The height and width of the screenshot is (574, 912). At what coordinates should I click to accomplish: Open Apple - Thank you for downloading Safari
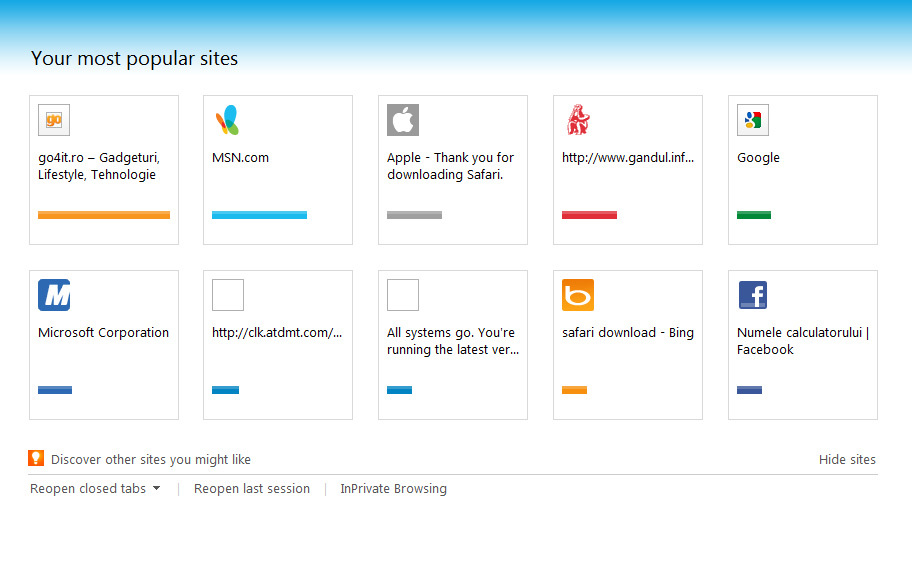(450, 166)
